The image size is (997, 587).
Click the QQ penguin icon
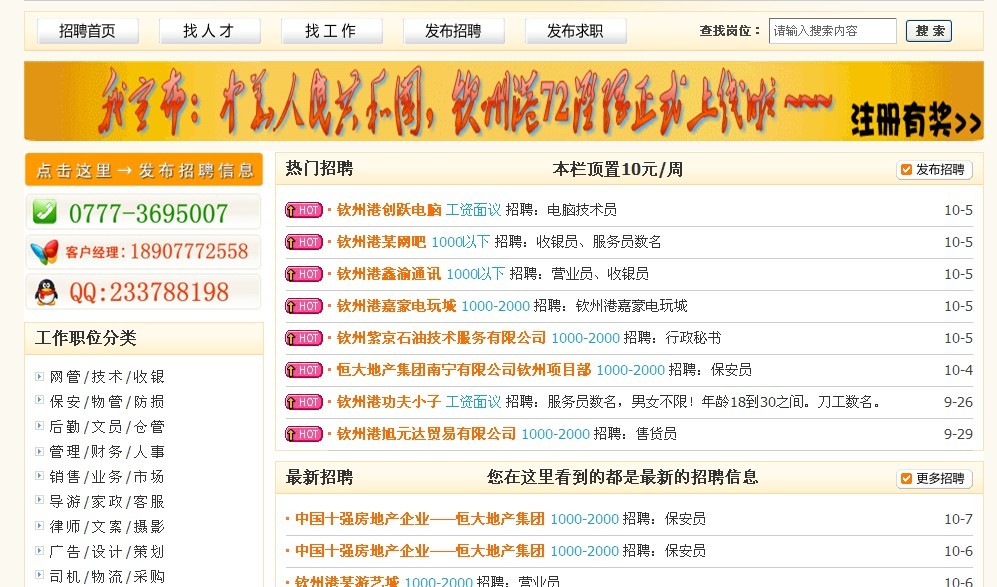(46, 292)
